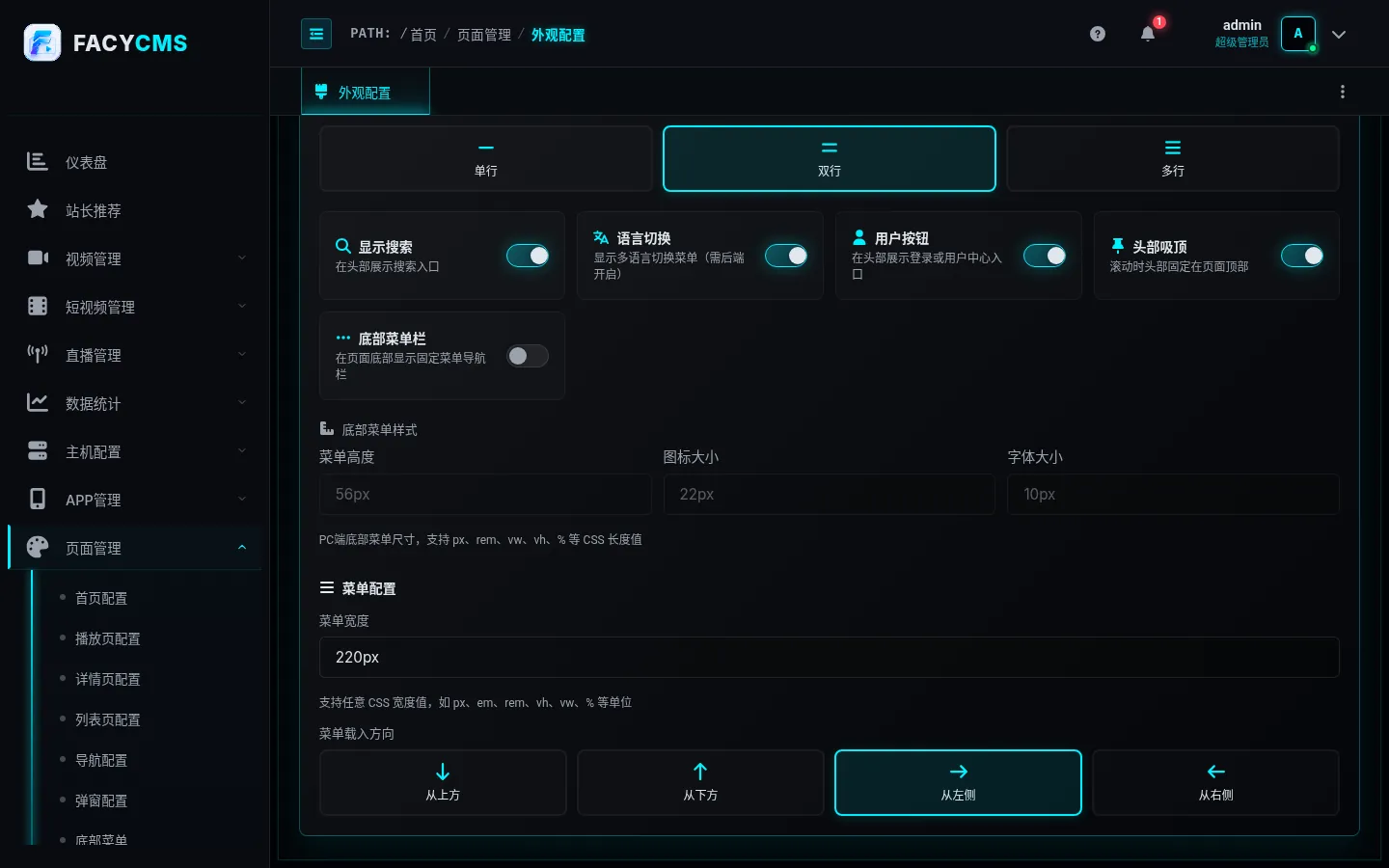Open 播放页配置 in sidebar submenu
The width and height of the screenshot is (1389, 868).
[108, 638]
